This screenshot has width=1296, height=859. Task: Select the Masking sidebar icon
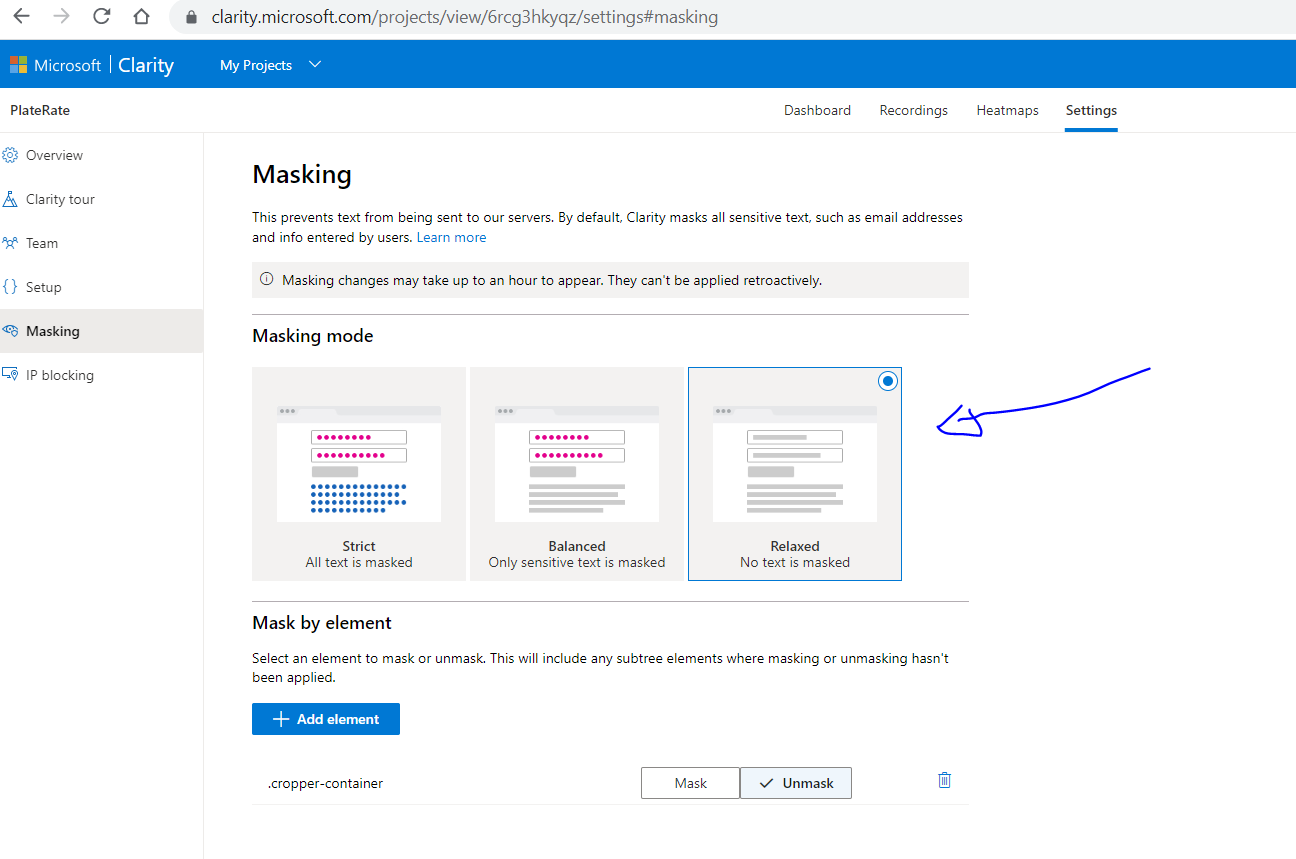tap(11, 330)
